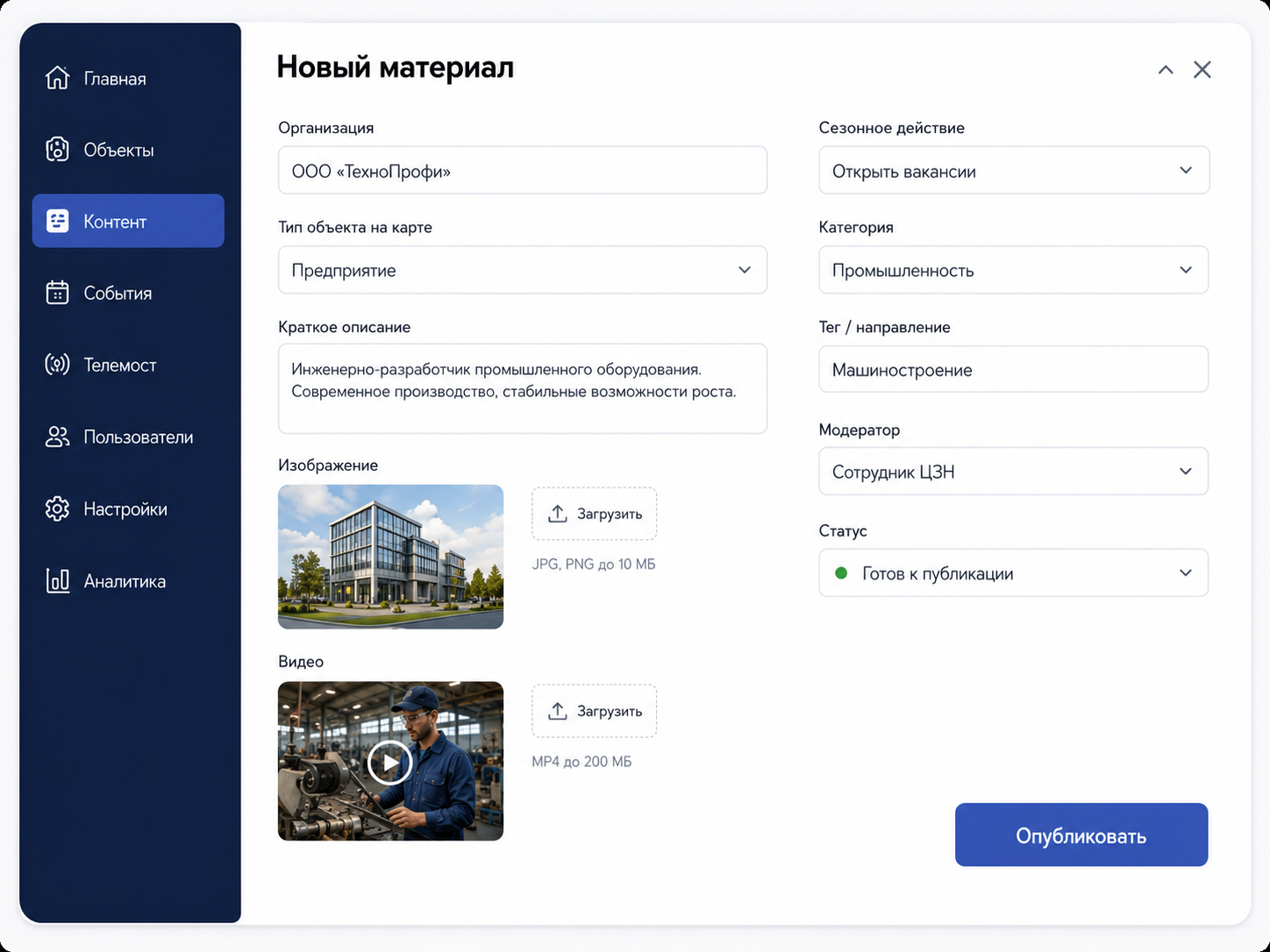
Task: Click the gear icon beside Настройки
Action: (57, 508)
